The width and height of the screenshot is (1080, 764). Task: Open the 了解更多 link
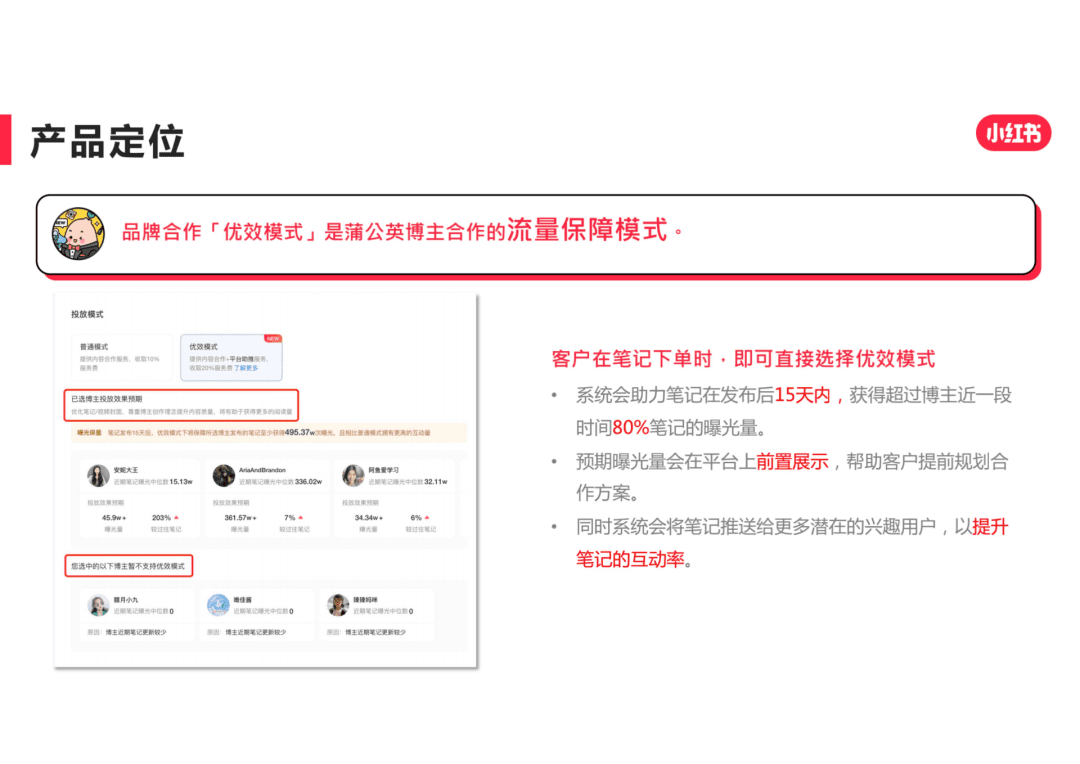click(246, 368)
